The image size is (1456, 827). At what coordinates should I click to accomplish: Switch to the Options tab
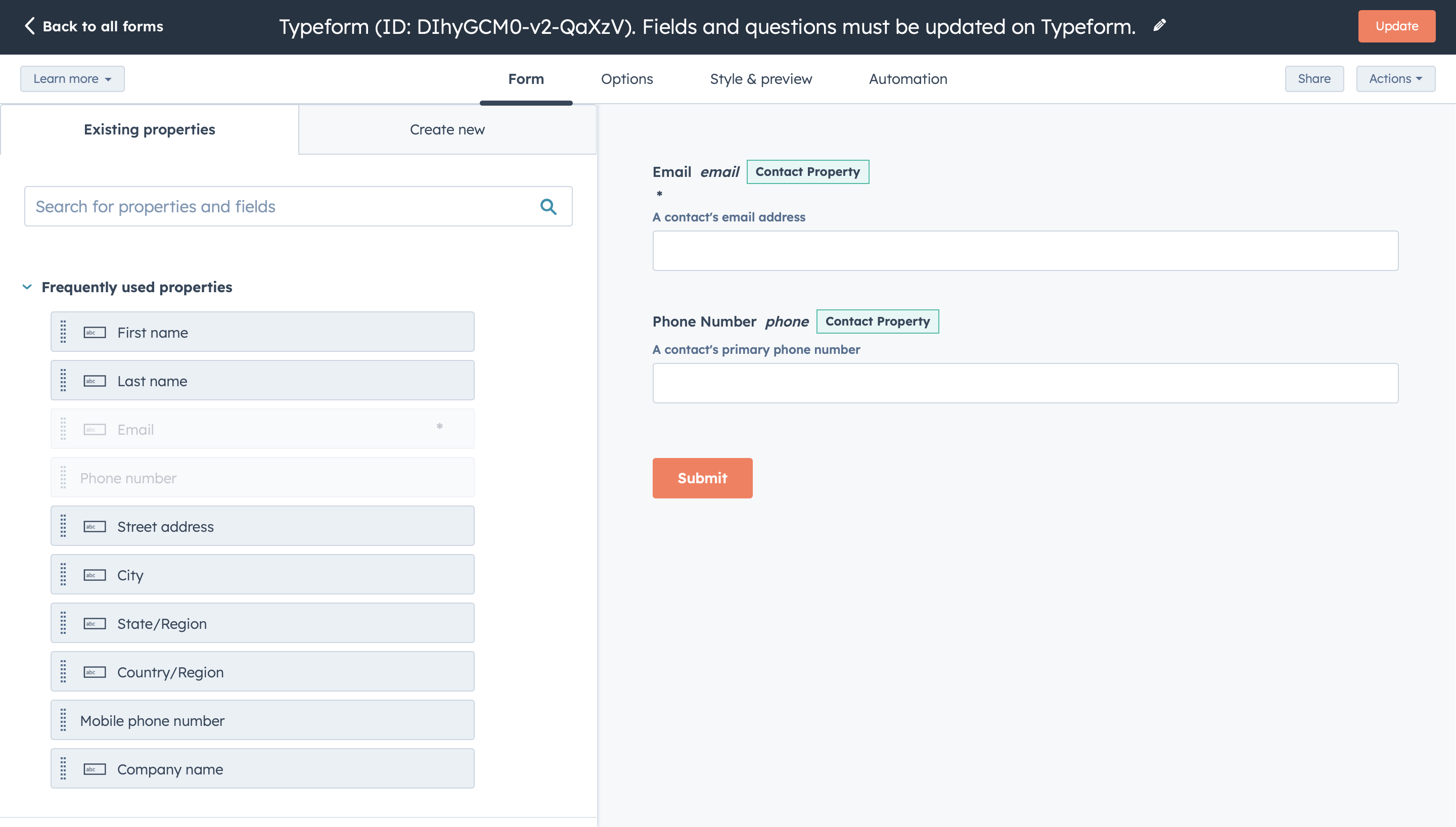point(627,79)
